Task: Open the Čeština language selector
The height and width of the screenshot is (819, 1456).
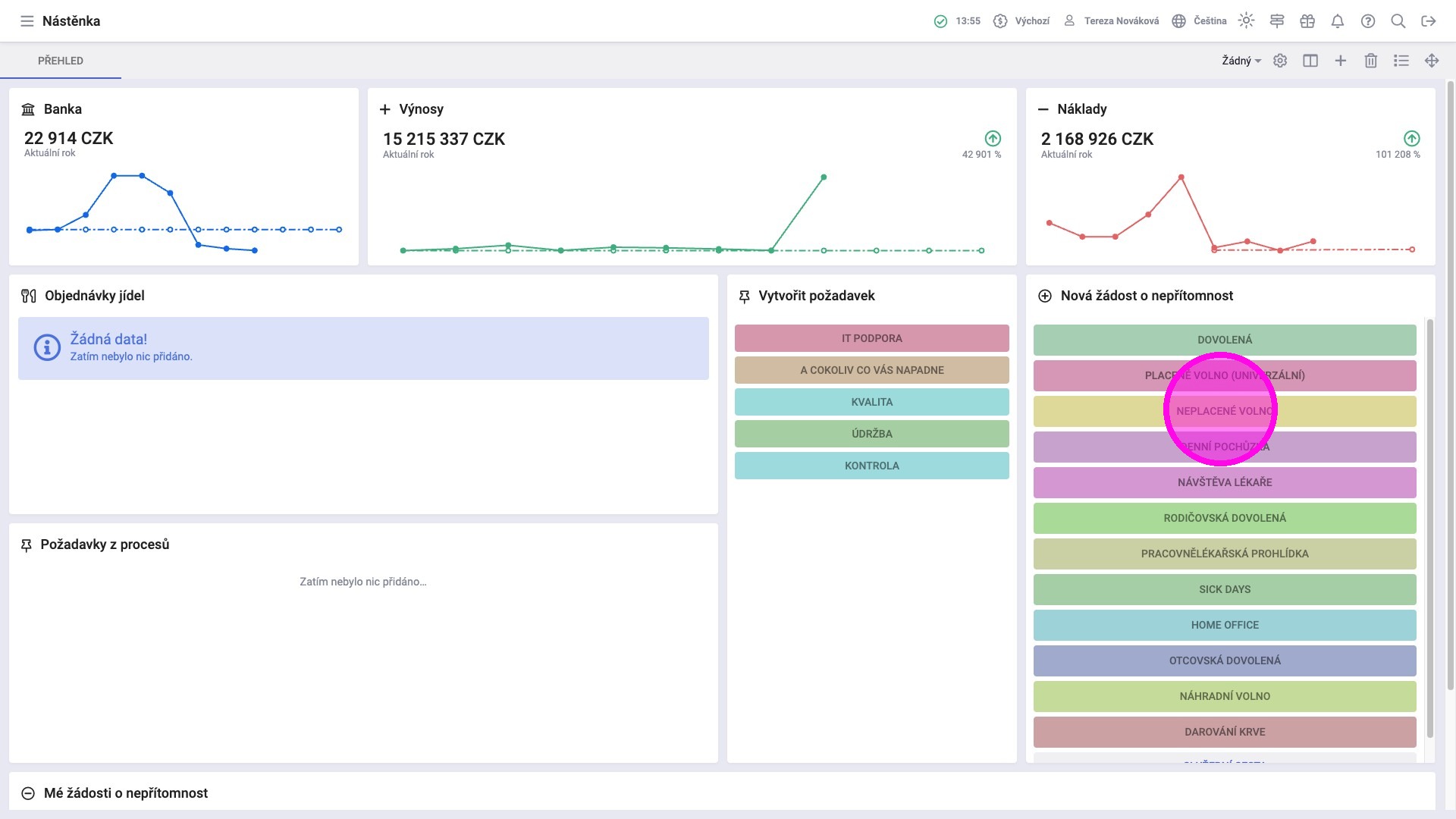Action: pos(1200,21)
